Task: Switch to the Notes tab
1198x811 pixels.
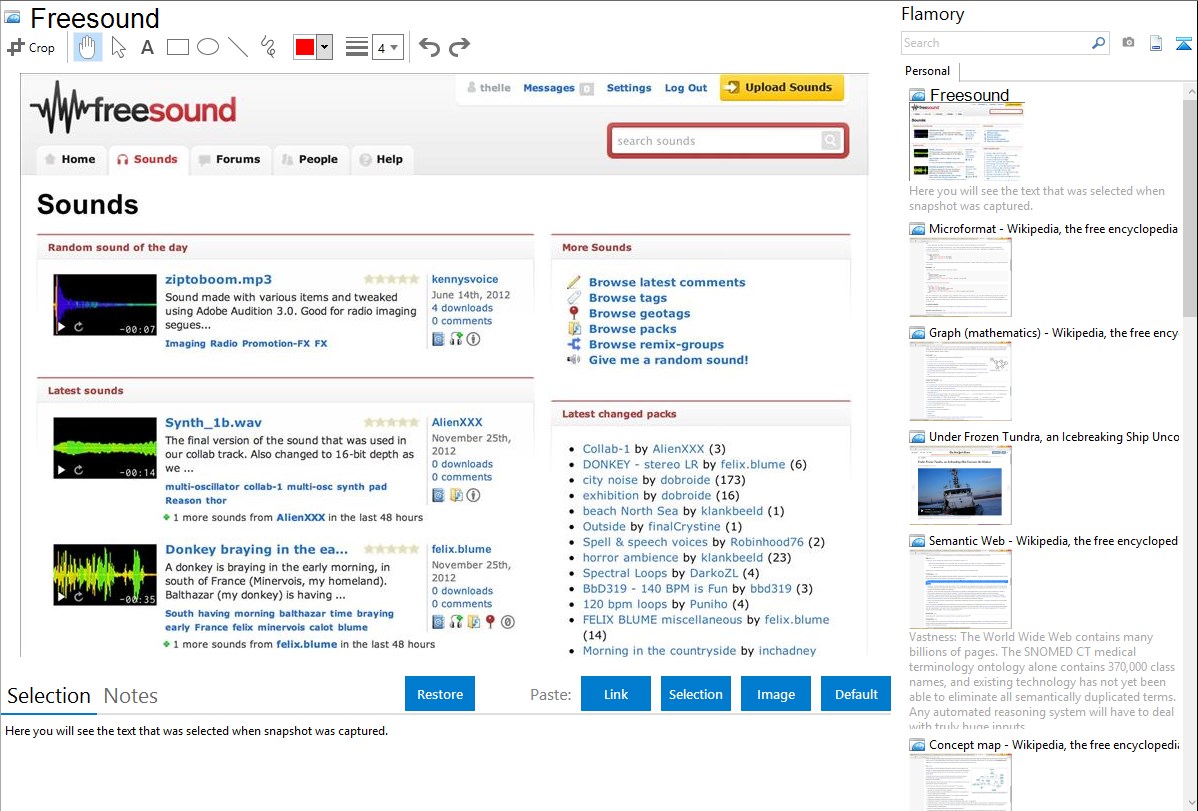Action: 131,696
